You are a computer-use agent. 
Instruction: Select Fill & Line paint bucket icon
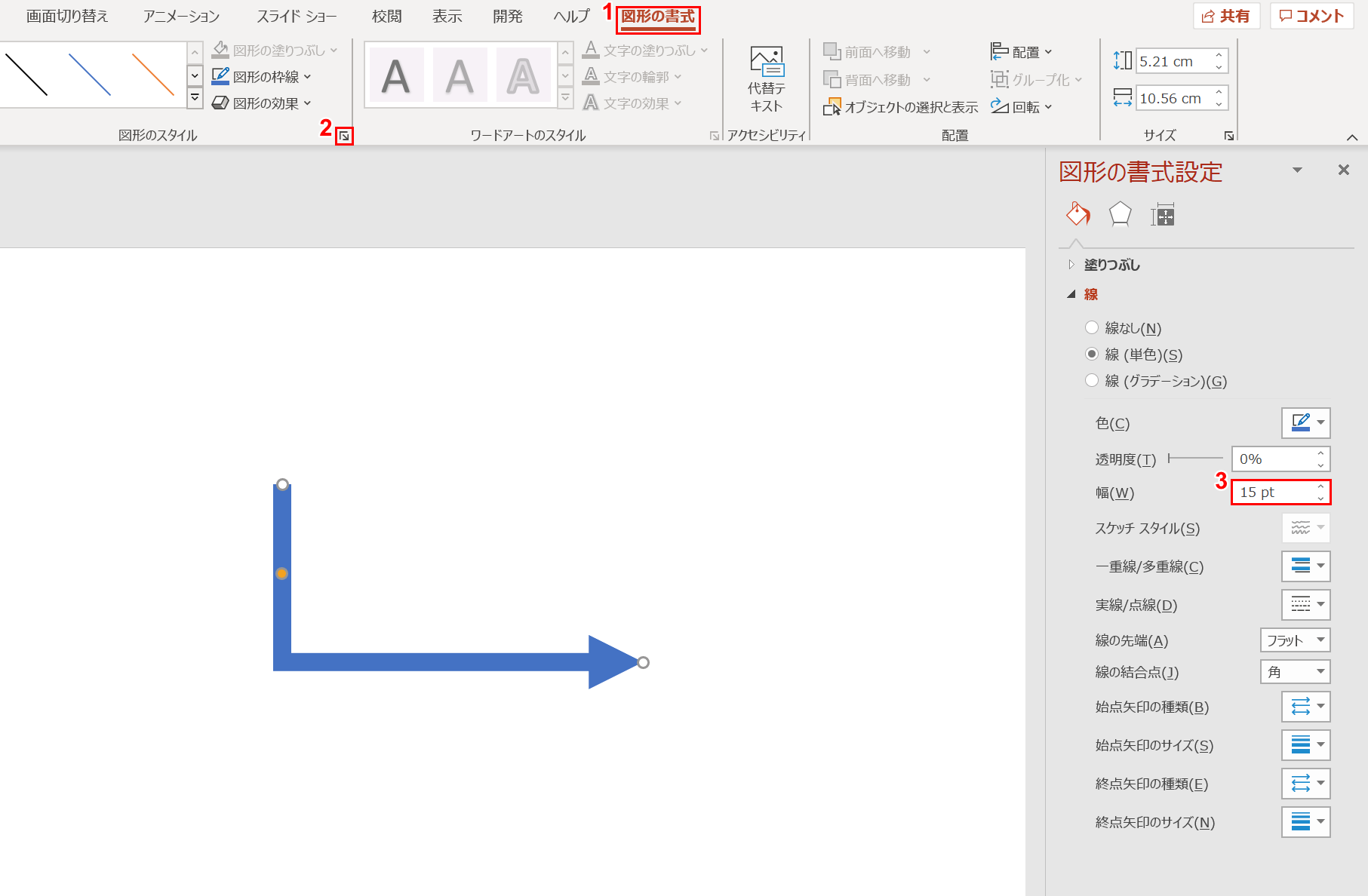(x=1077, y=215)
